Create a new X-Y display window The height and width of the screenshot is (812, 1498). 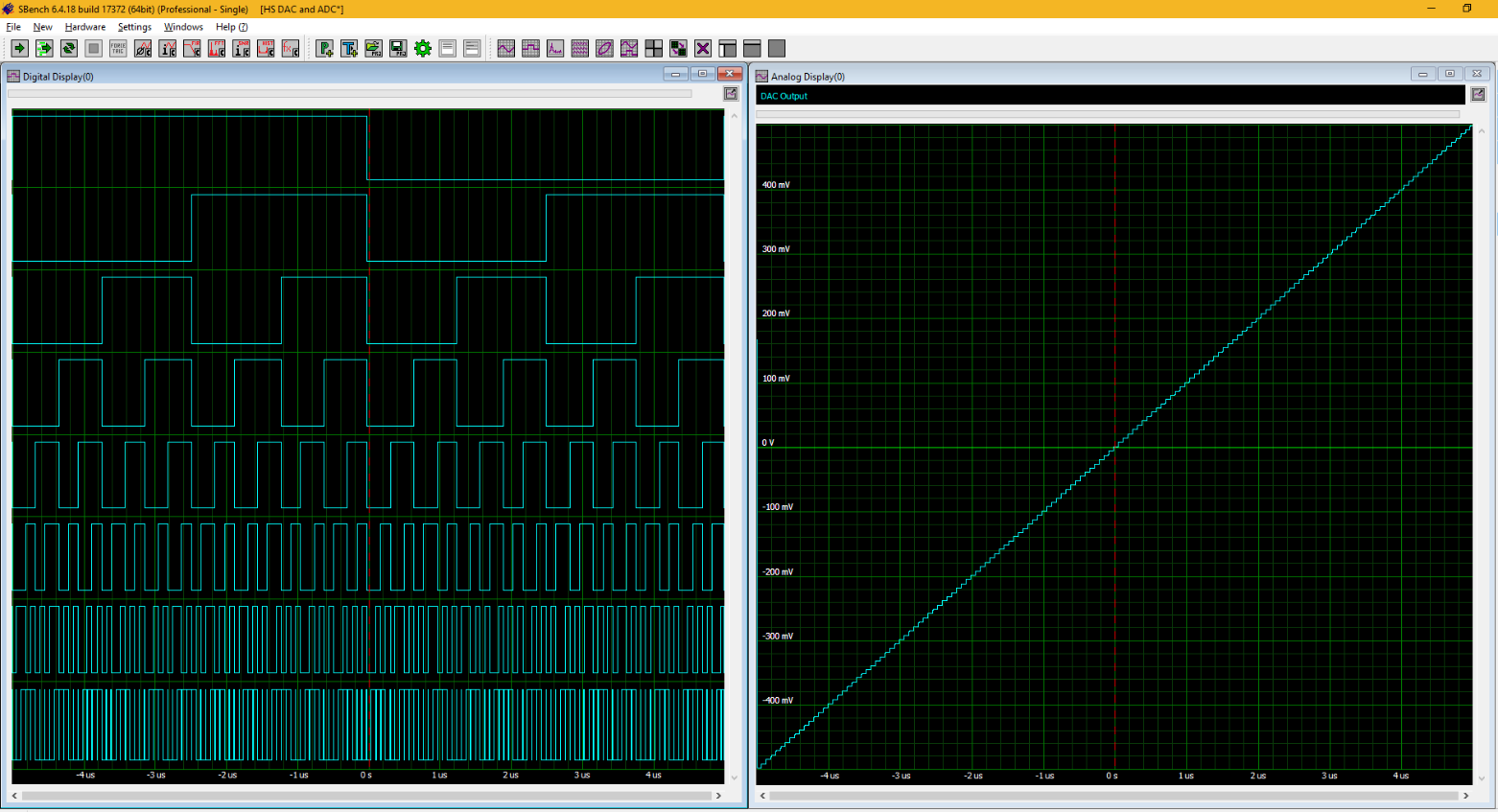[604, 49]
